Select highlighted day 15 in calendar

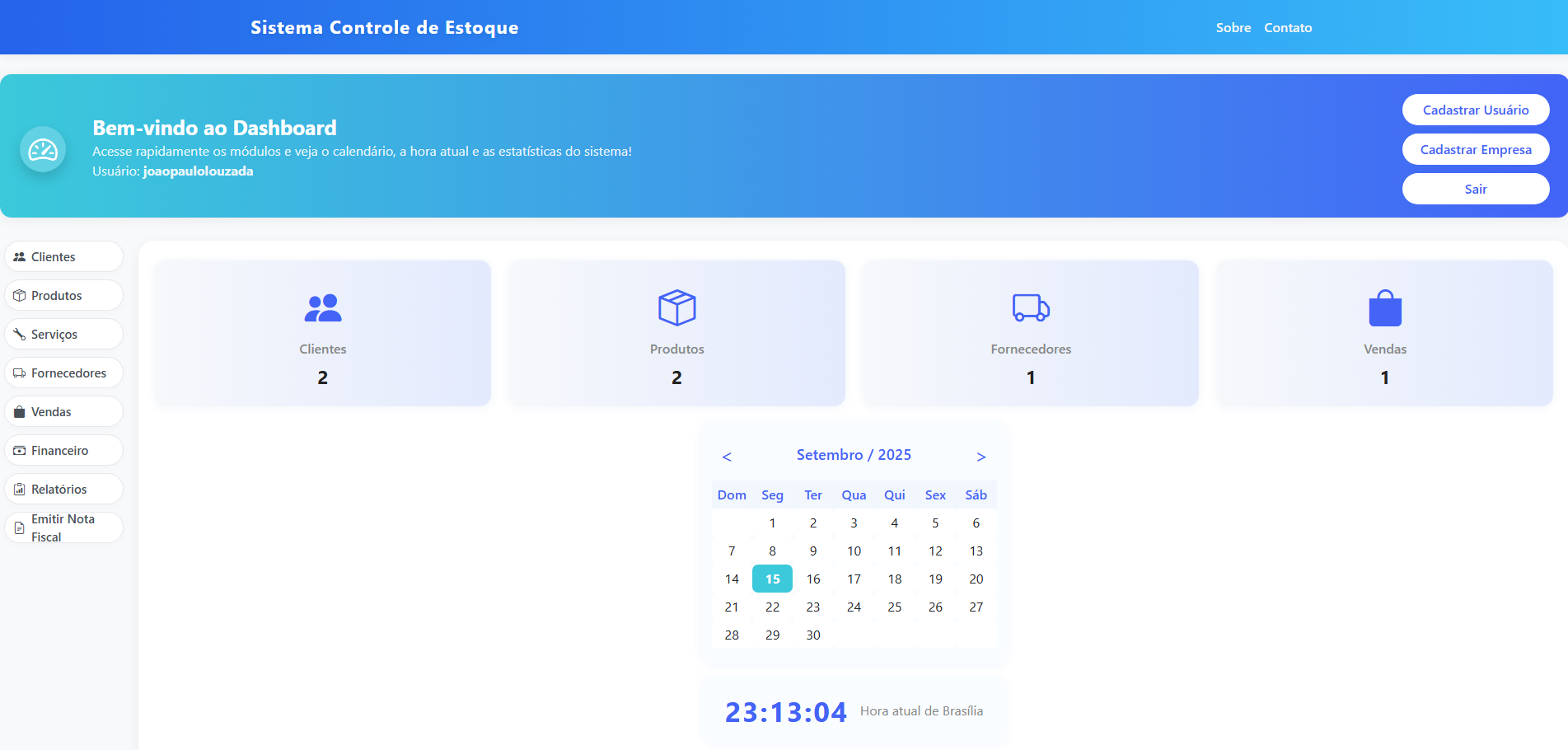tap(772, 579)
